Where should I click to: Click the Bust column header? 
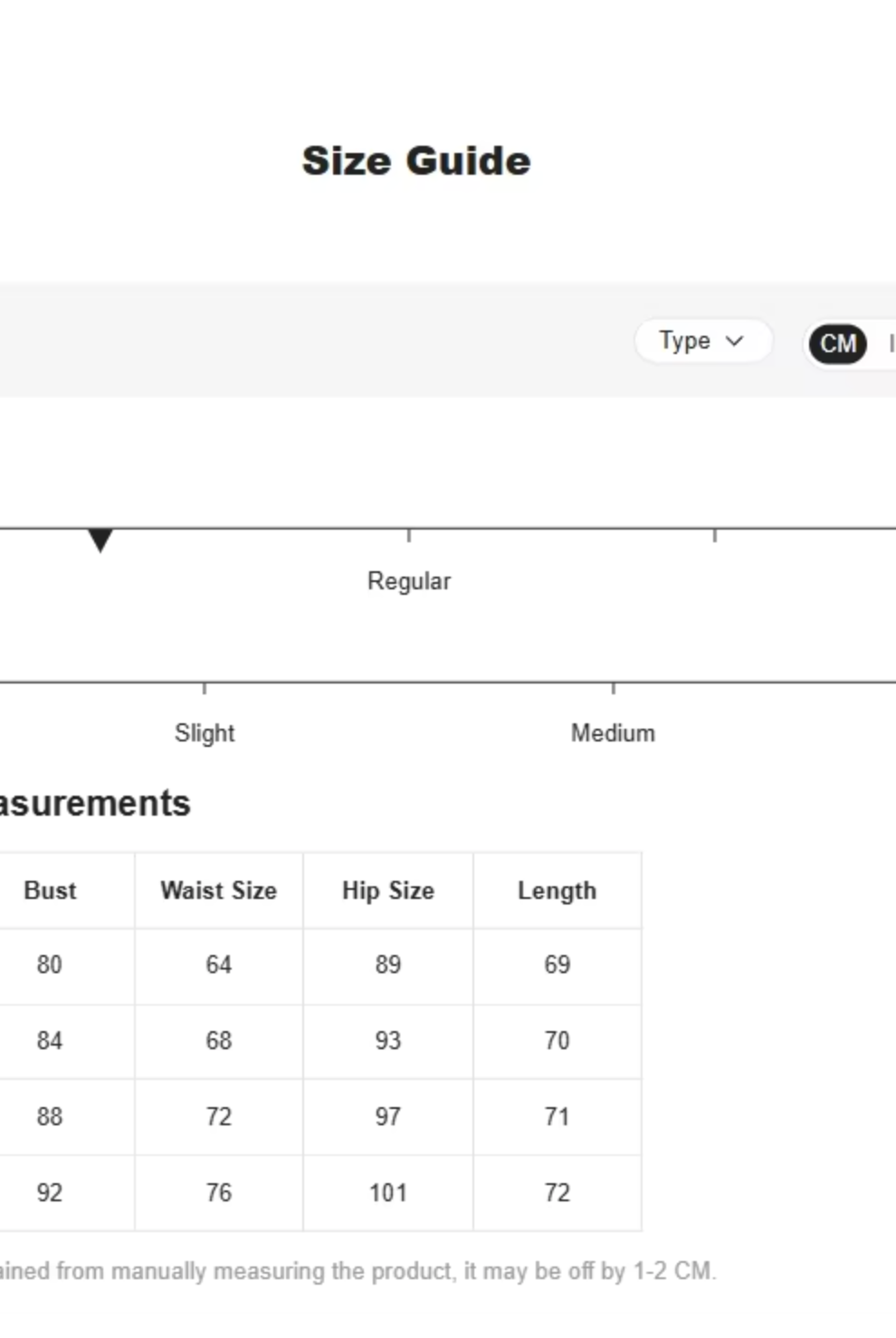click(50, 891)
